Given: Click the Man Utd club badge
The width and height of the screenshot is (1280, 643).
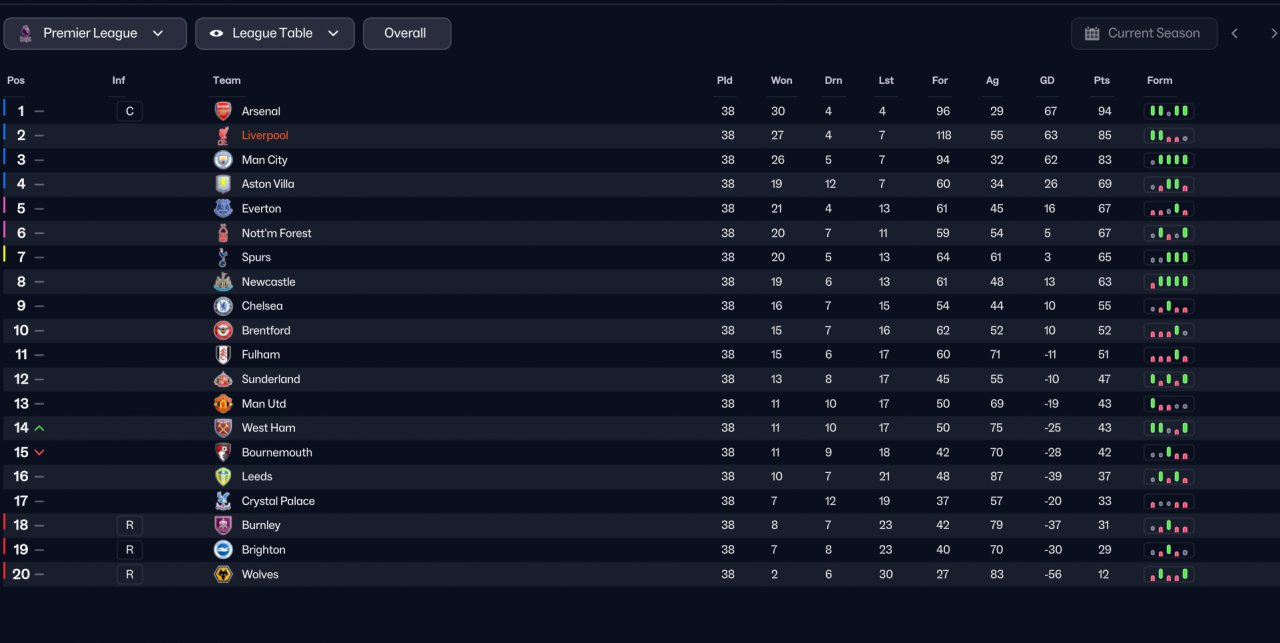Looking at the screenshot, I should 223,403.
